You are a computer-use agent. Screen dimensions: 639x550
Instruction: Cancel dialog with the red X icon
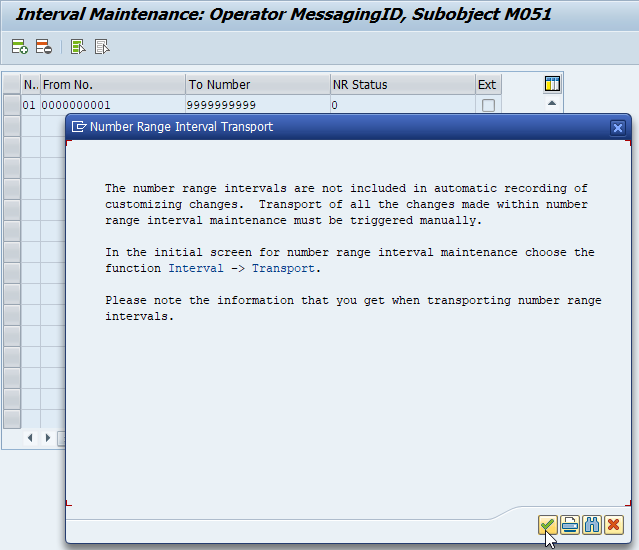(613, 525)
